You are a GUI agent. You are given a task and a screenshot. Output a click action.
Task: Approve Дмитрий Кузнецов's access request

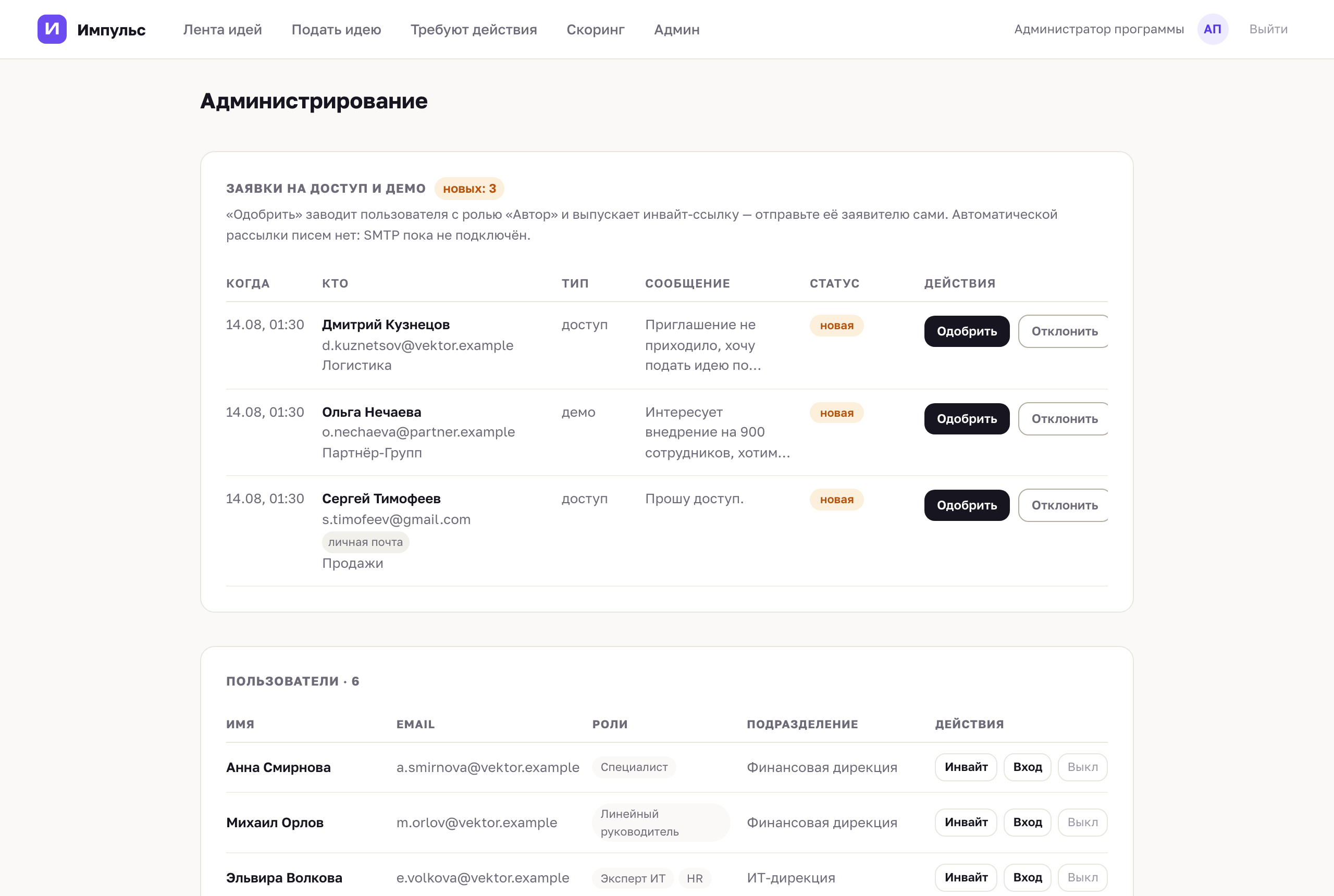click(x=967, y=331)
